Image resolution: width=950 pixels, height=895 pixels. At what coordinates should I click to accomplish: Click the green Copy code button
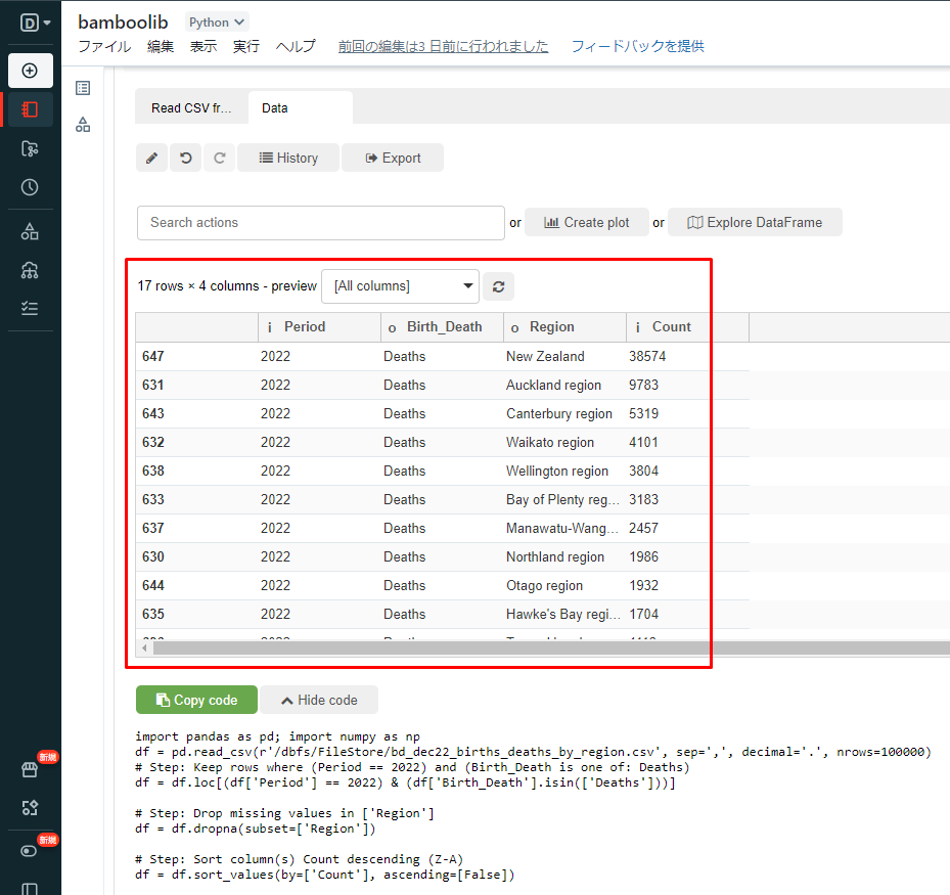[x=197, y=700]
